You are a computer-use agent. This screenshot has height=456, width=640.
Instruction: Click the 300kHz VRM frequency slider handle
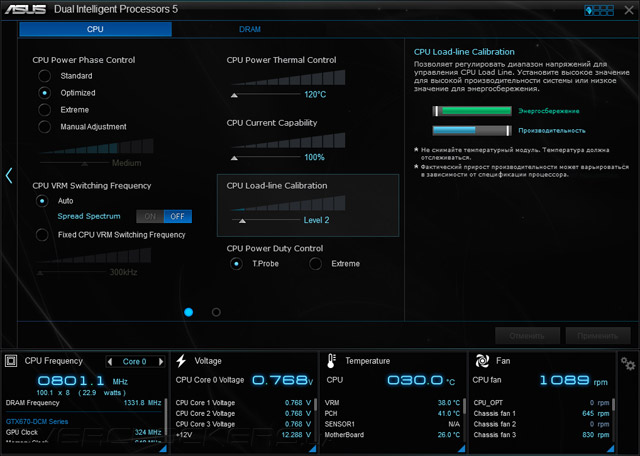40,273
